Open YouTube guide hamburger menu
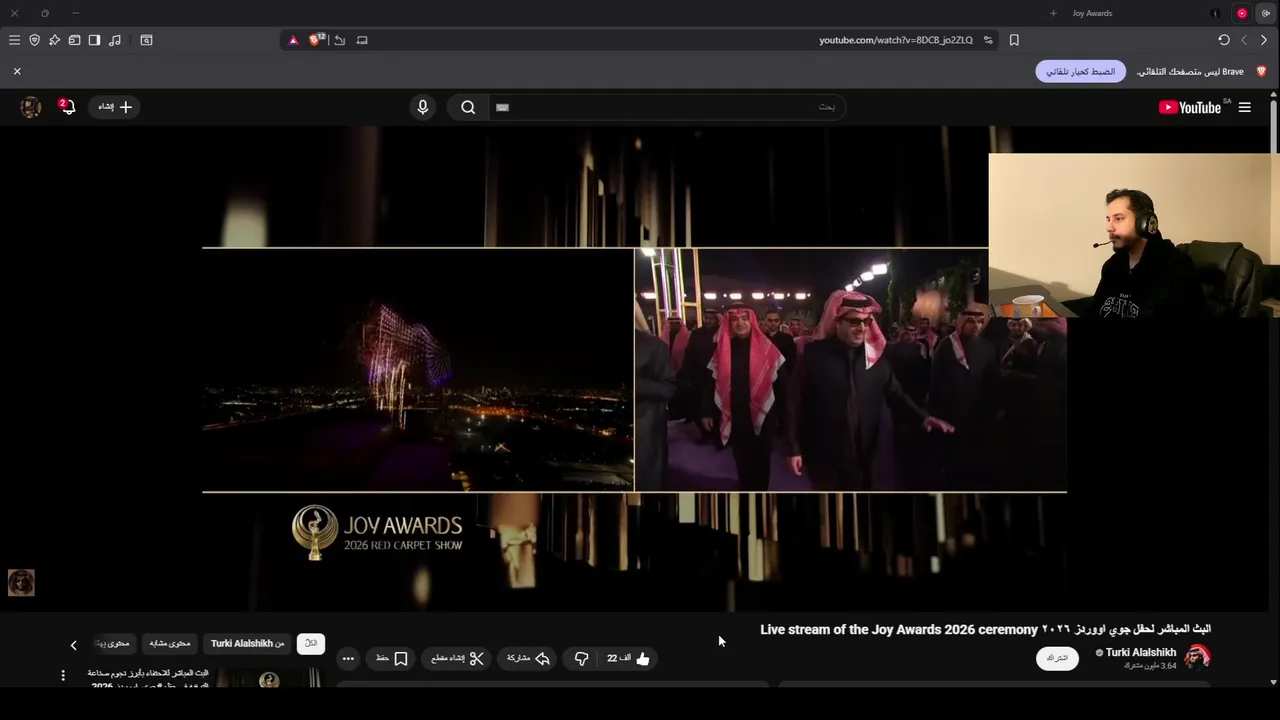The height and width of the screenshot is (720, 1280). 1245,107
